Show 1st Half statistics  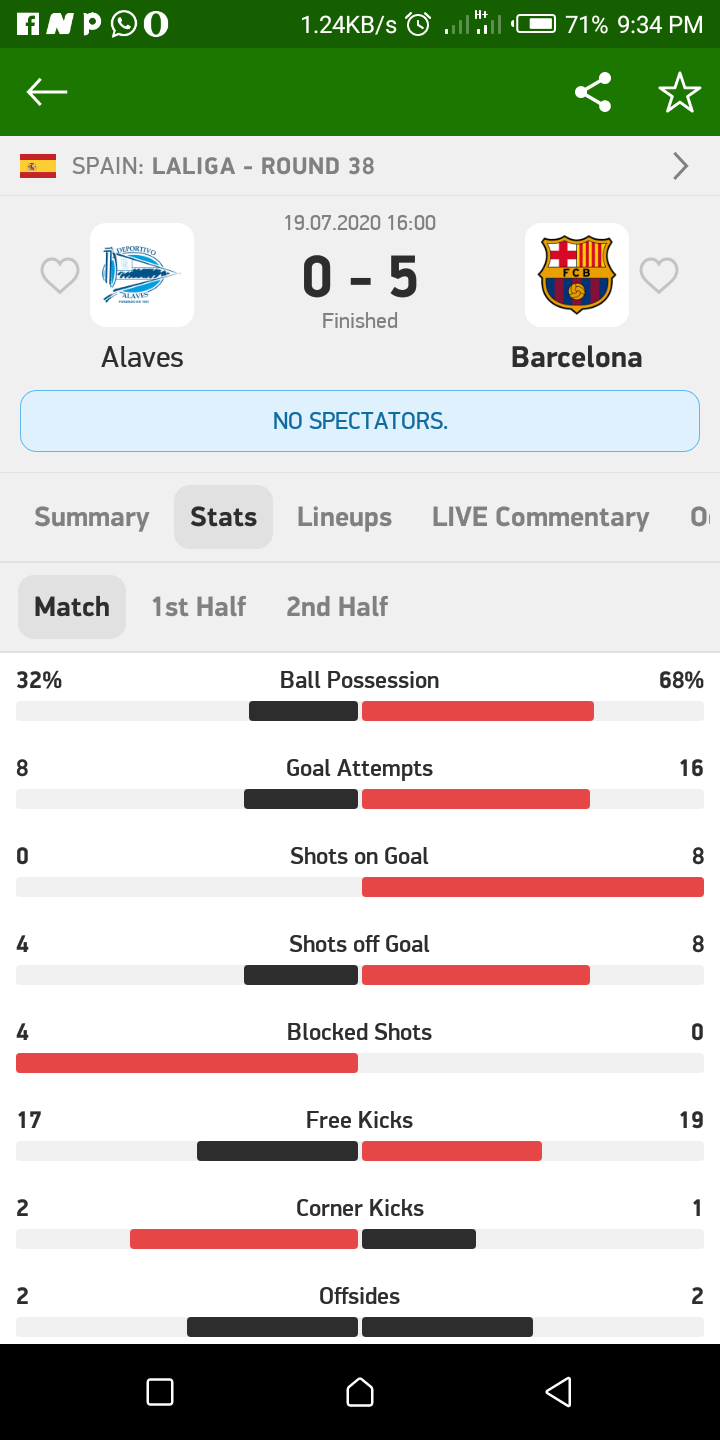(198, 607)
